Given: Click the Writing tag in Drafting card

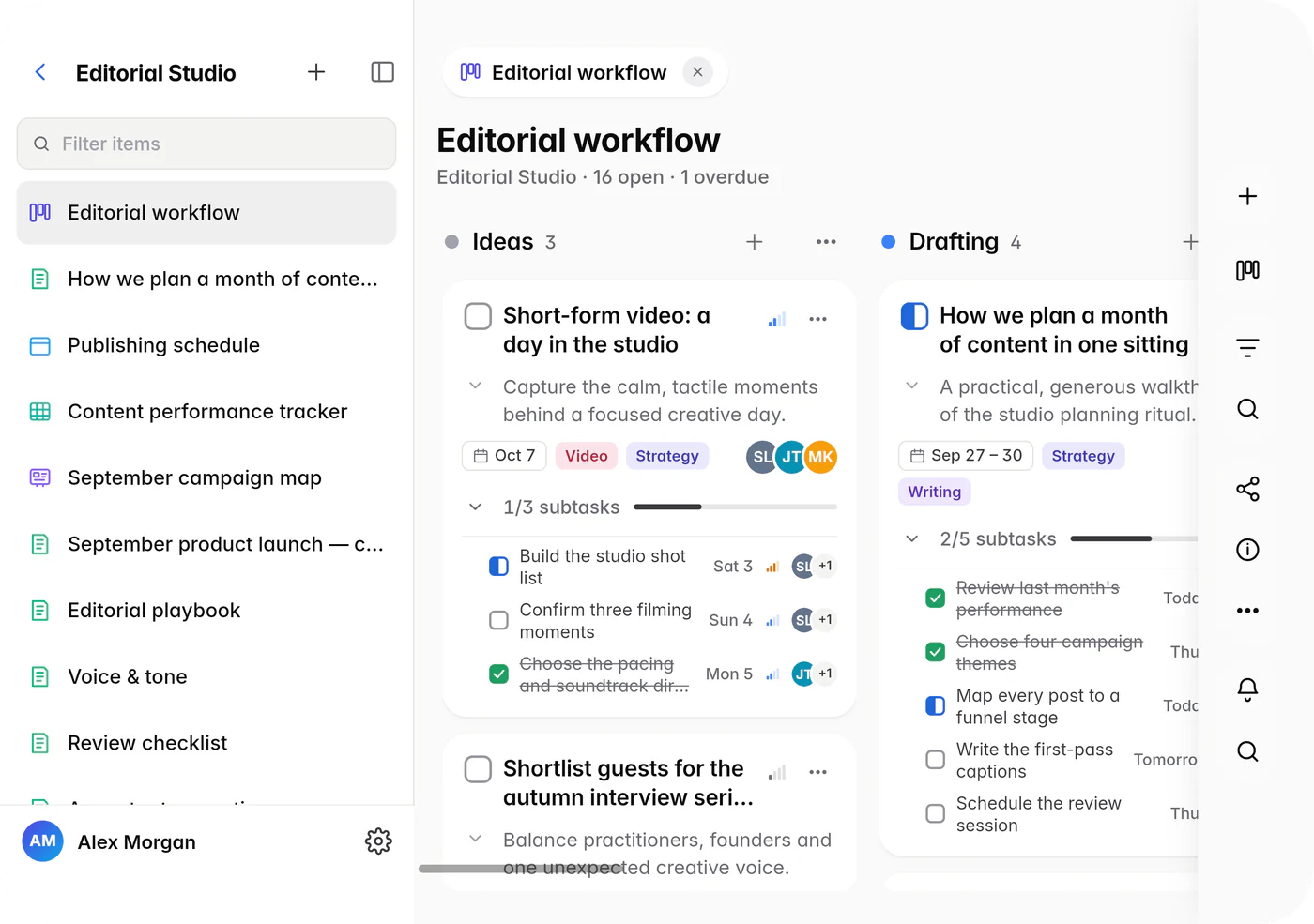Looking at the screenshot, I should [935, 492].
